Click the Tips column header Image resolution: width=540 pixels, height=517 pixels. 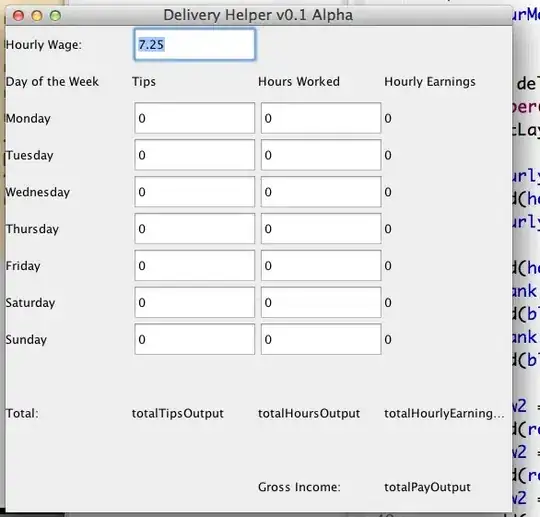click(144, 82)
